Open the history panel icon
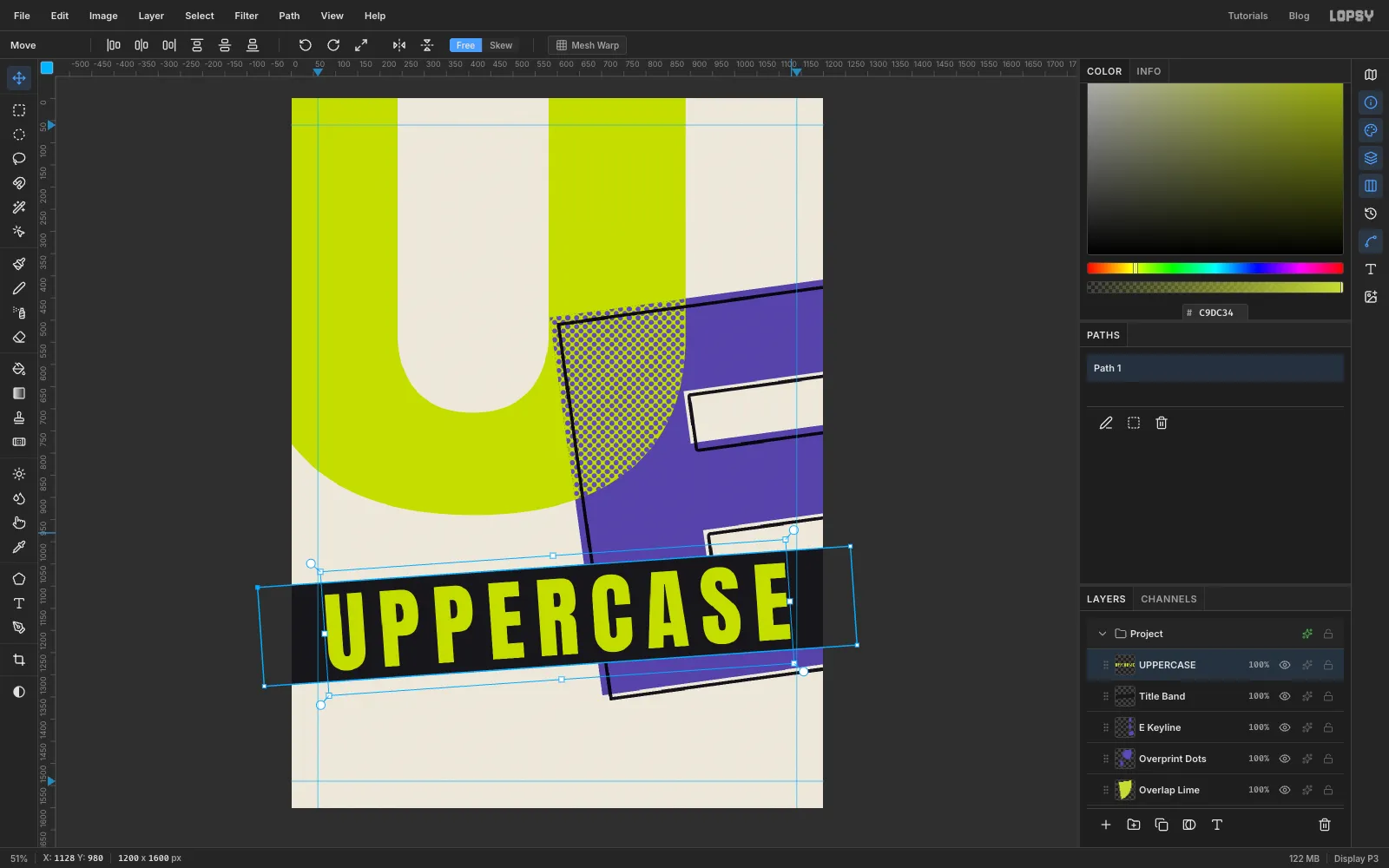 tap(1371, 214)
